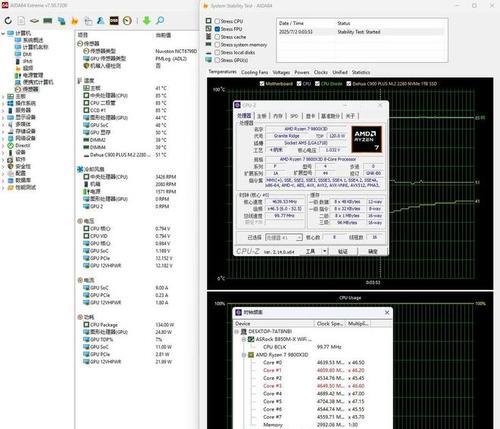
Task: Collapse the 计算机 tree node
Action: click(x=3, y=33)
